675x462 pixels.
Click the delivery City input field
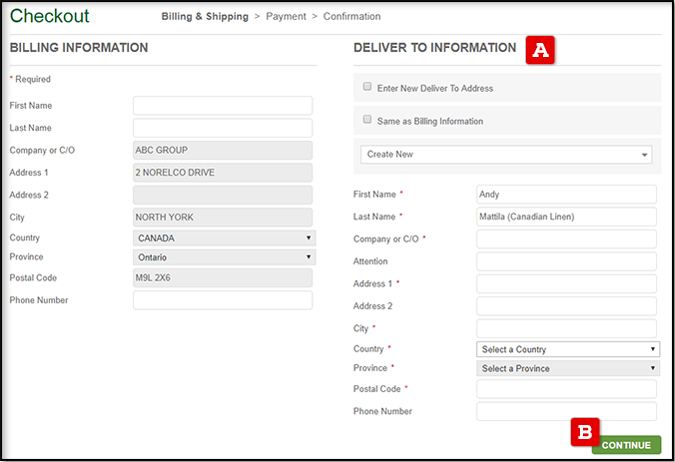tap(567, 328)
